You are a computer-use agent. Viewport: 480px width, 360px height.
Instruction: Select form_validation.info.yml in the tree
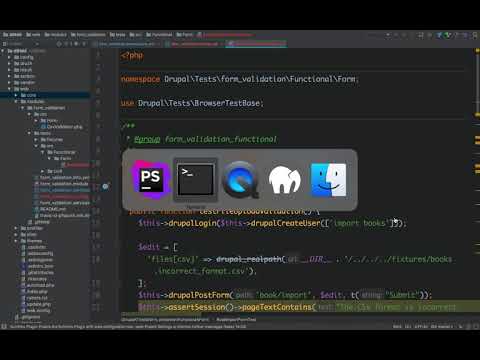pos(62,178)
